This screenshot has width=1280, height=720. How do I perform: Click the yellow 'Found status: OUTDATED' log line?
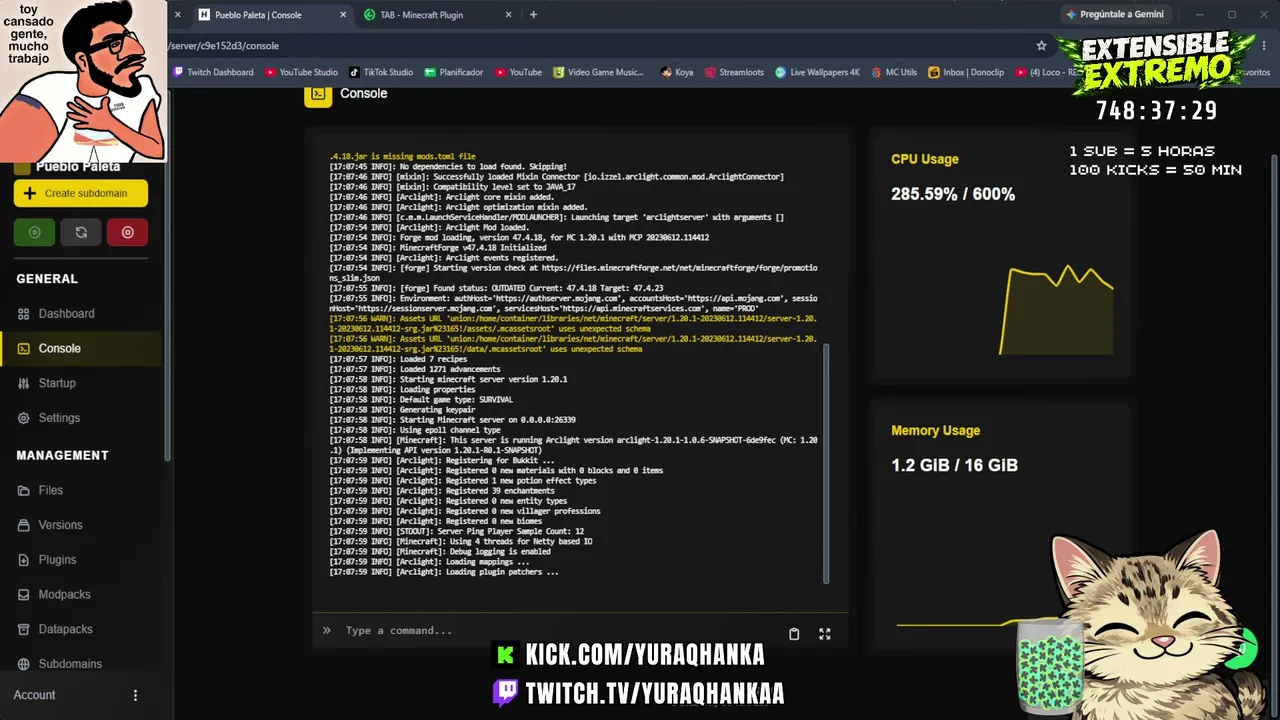(x=496, y=288)
